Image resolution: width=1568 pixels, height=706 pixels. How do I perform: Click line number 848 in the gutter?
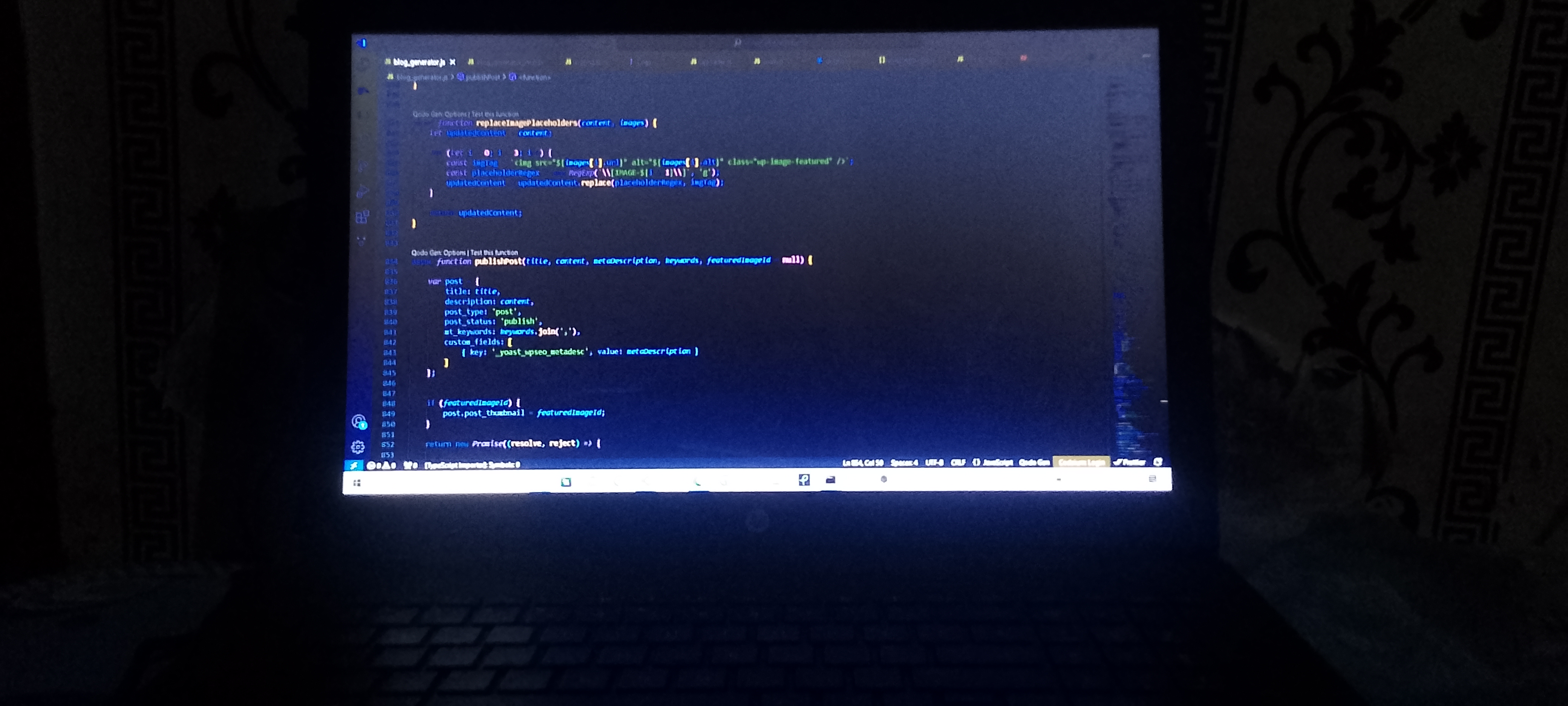pos(389,404)
